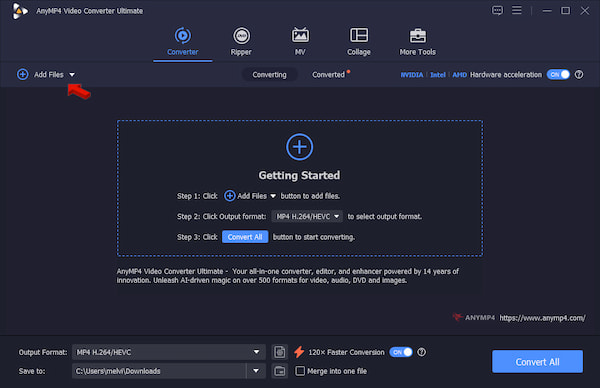Viewport: 600px width, 388px height.
Task: Click the Getting Started heading
Action: (x=299, y=175)
